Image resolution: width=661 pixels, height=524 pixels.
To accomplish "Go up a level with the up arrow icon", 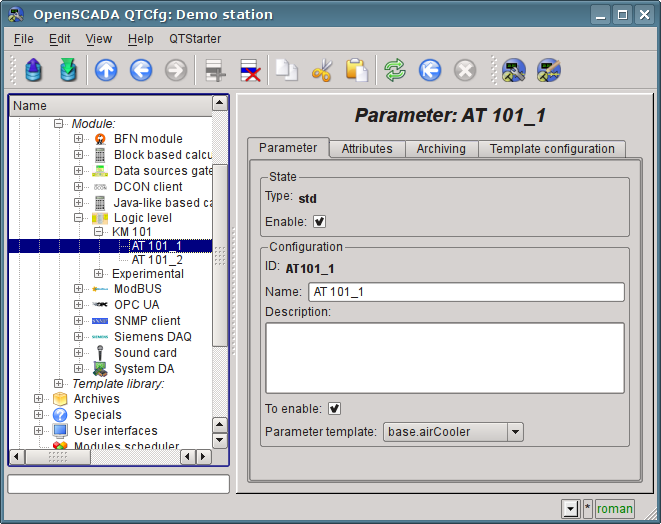I will [106, 70].
